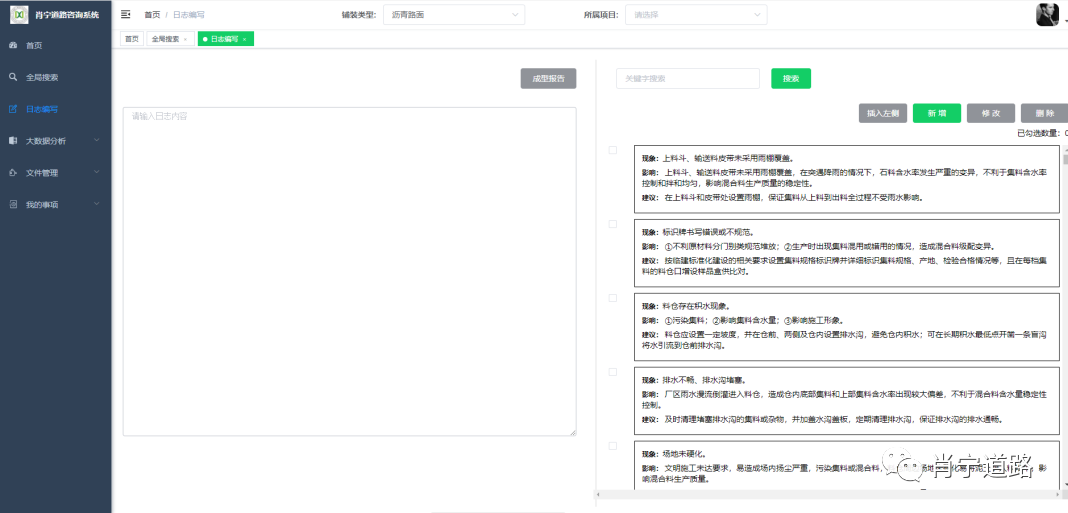Click the 首页 breadcrumb link
Viewport: 1068px width, 513px height.
coord(152,14)
